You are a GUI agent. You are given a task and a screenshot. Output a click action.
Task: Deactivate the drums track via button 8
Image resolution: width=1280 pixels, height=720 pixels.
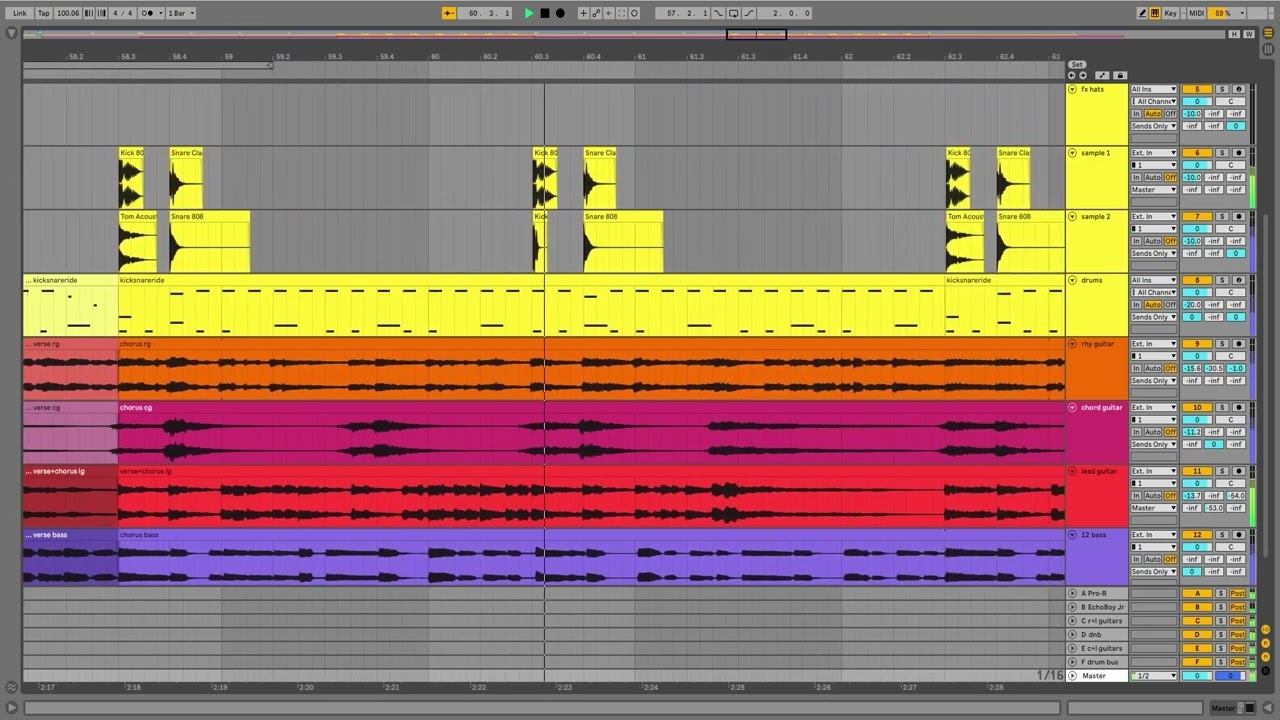pyautogui.click(x=1197, y=280)
